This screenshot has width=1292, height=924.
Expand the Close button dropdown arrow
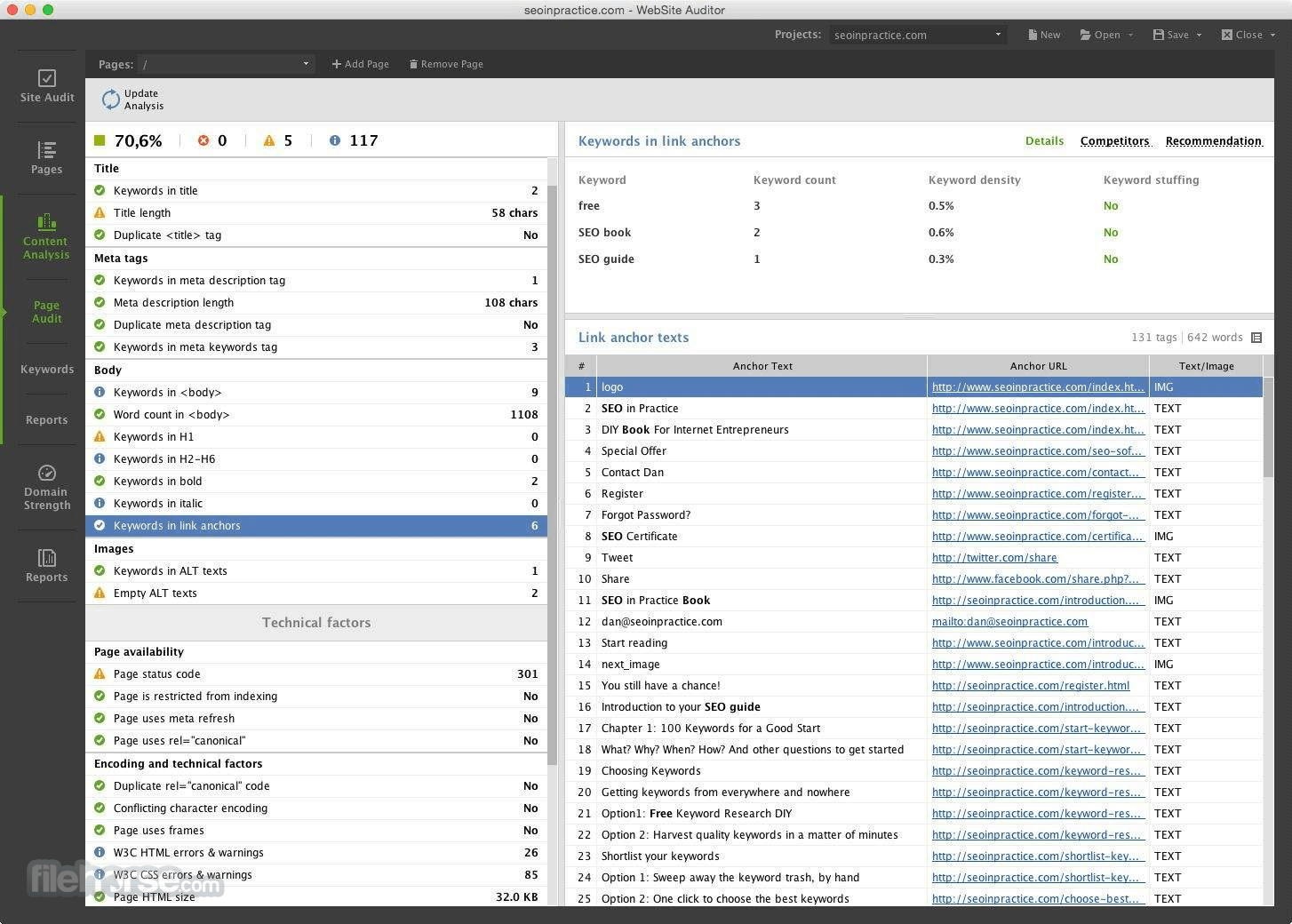[x=1272, y=36]
